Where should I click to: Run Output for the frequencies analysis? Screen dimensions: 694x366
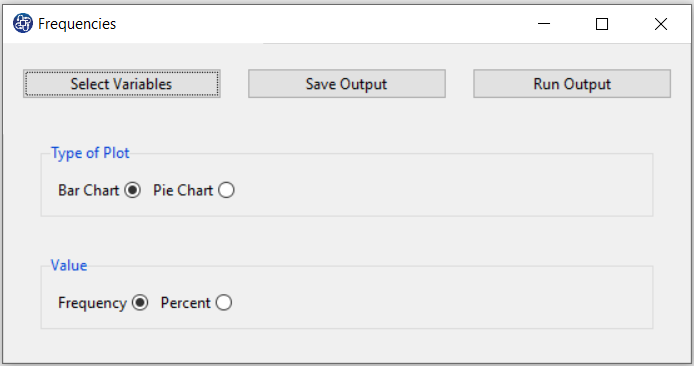pos(572,84)
